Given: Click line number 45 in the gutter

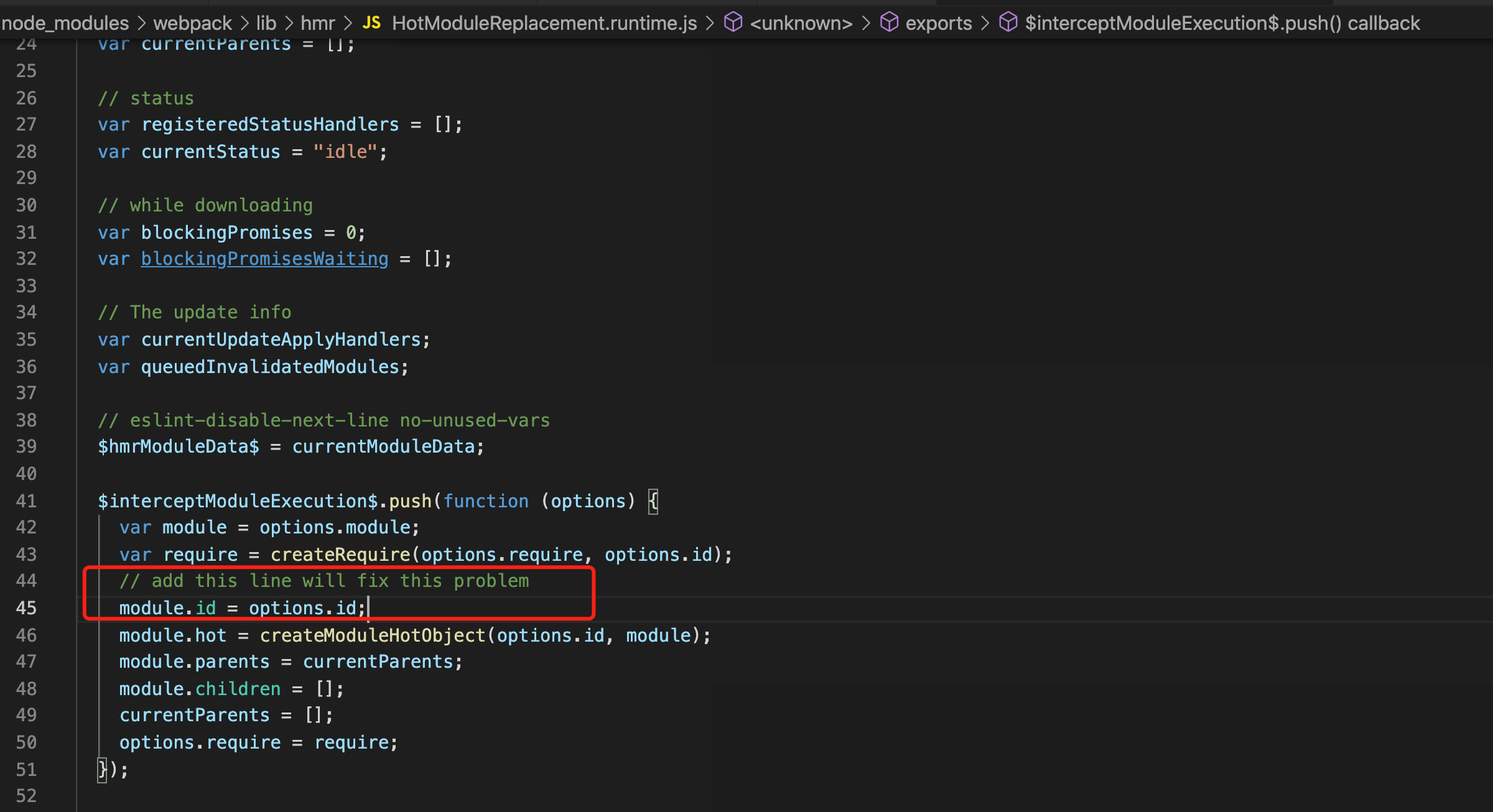Looking at the screenshot, I should coord(26,608).
